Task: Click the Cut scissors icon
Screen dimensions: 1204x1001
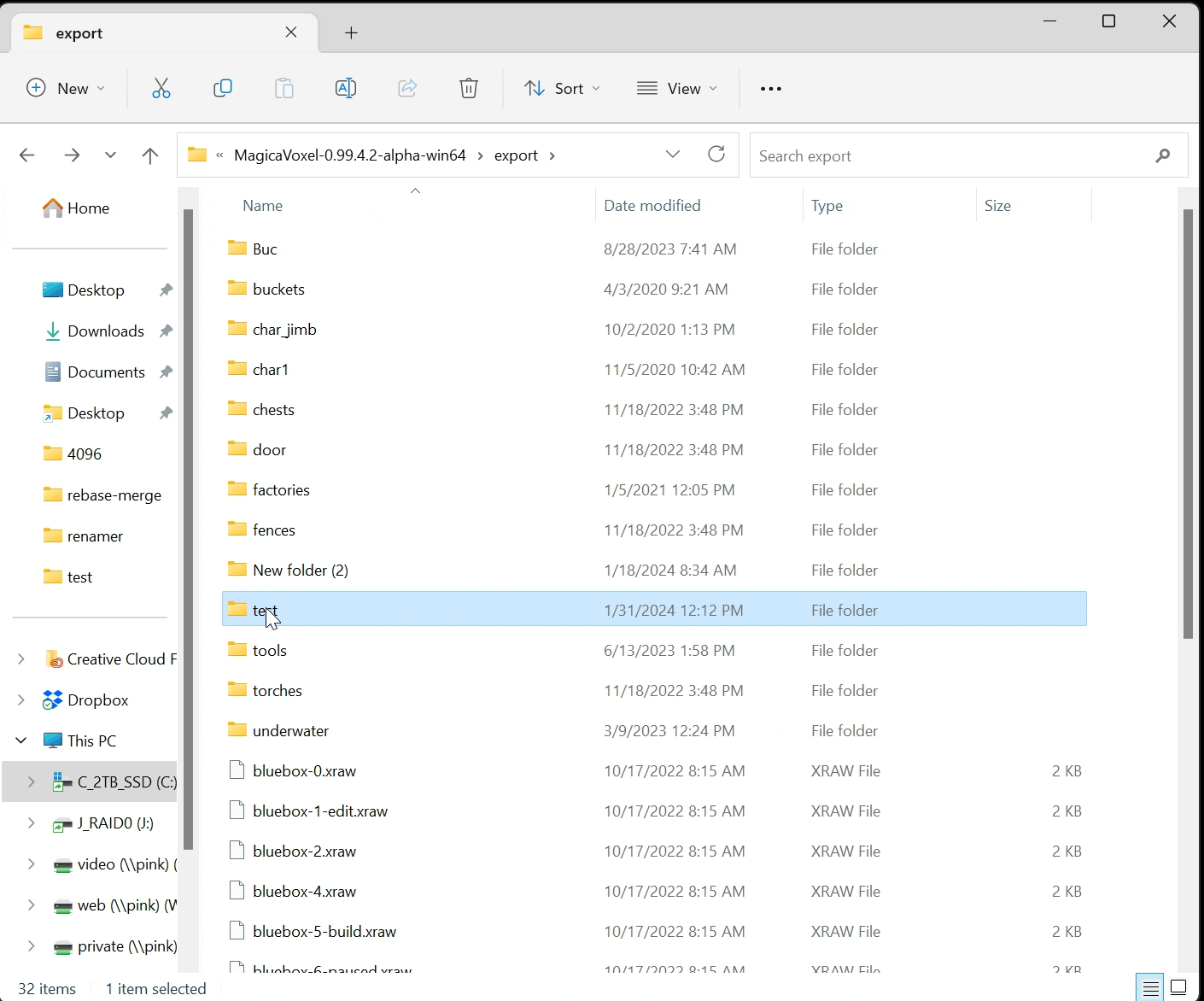Action: (x=161, y=88)
